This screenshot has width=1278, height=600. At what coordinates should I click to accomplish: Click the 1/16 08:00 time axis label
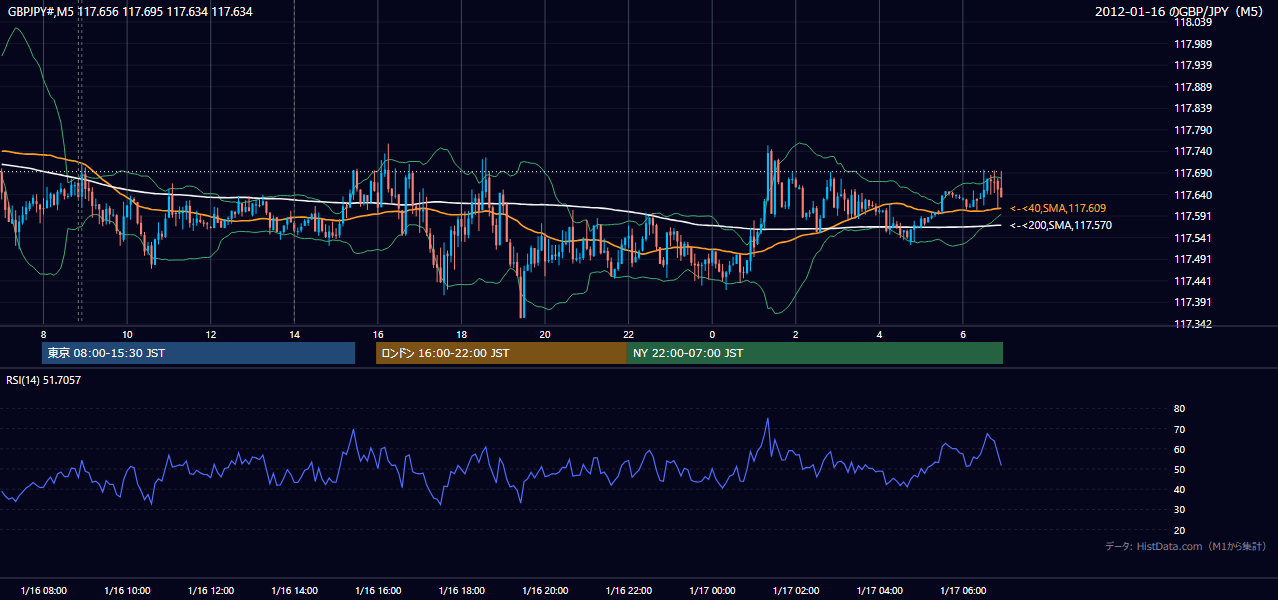(x=43, y=591)
